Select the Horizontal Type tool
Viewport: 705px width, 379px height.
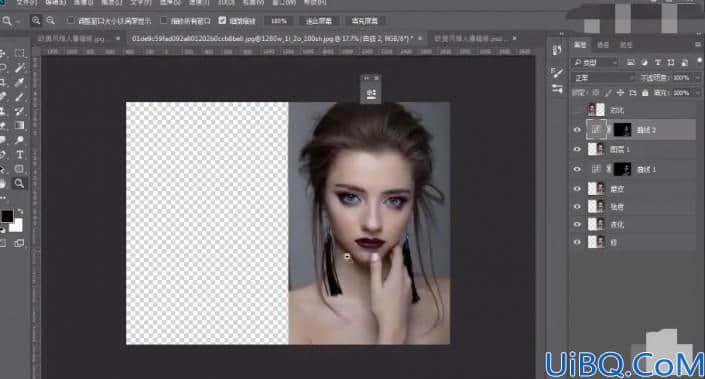(x=20, y=155)
